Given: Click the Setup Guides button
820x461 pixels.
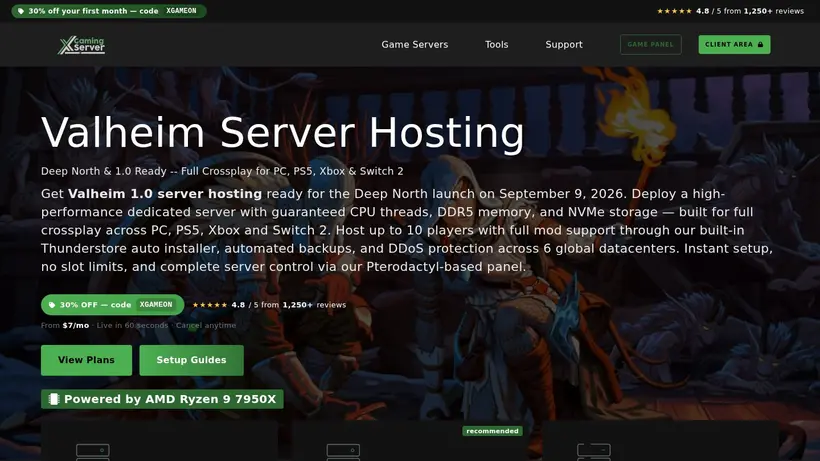Looking at the screenshot, I should point(191,360).
